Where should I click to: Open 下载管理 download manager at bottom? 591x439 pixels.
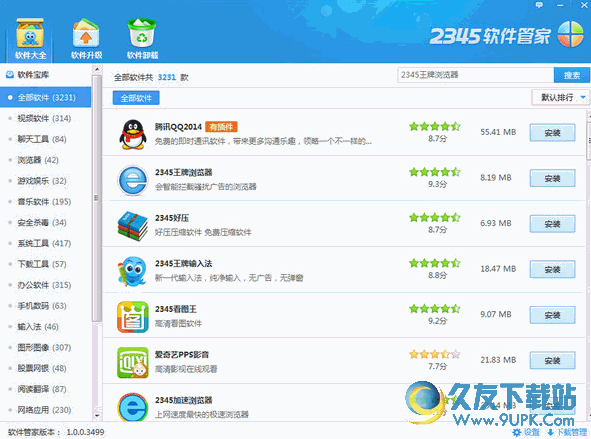tap(567, 432)
